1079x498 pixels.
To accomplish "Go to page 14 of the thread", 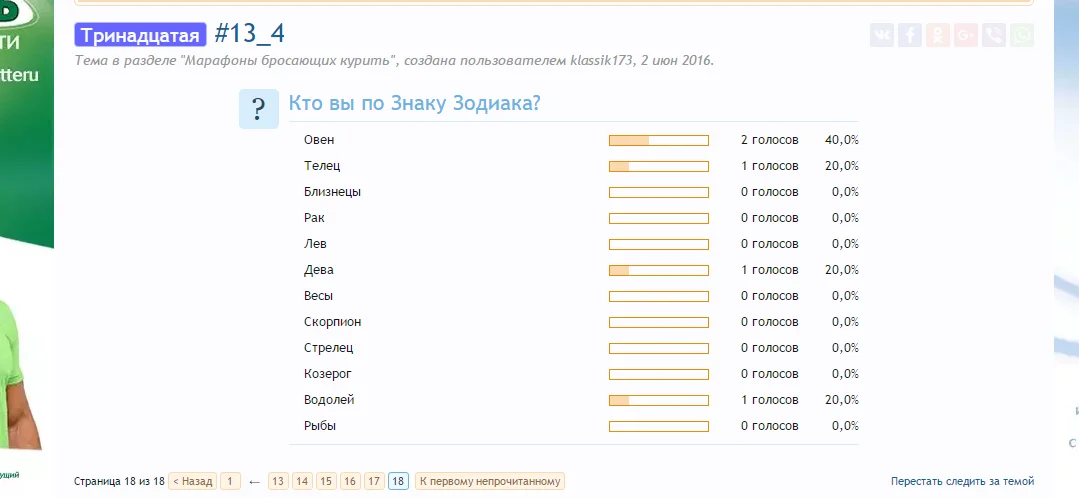I will pos(302,481).
